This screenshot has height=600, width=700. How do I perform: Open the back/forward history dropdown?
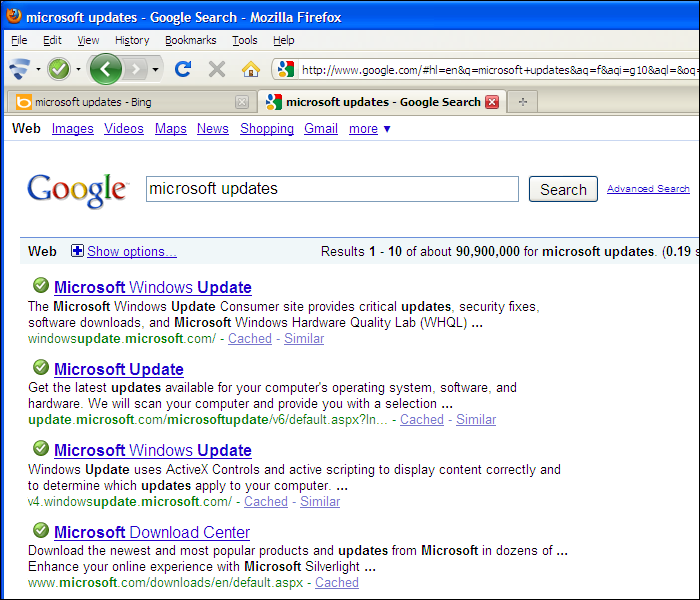click(155, 70)
